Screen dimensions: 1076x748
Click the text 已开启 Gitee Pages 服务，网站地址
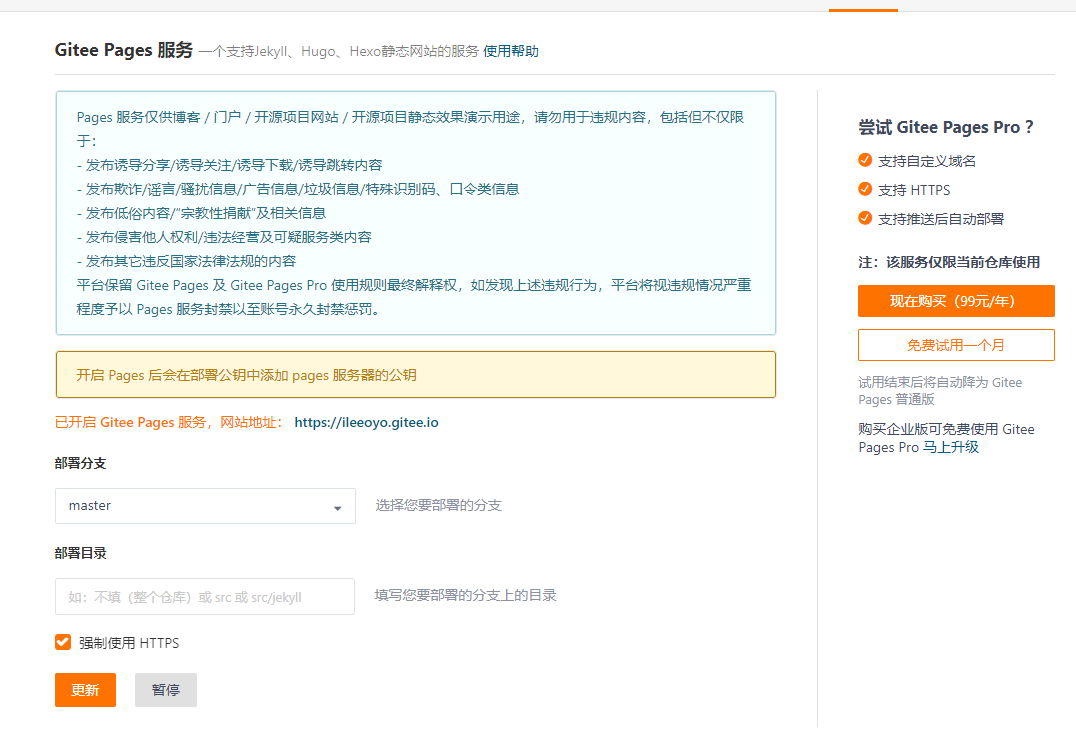pyautogui.click(x=169, y=423)
